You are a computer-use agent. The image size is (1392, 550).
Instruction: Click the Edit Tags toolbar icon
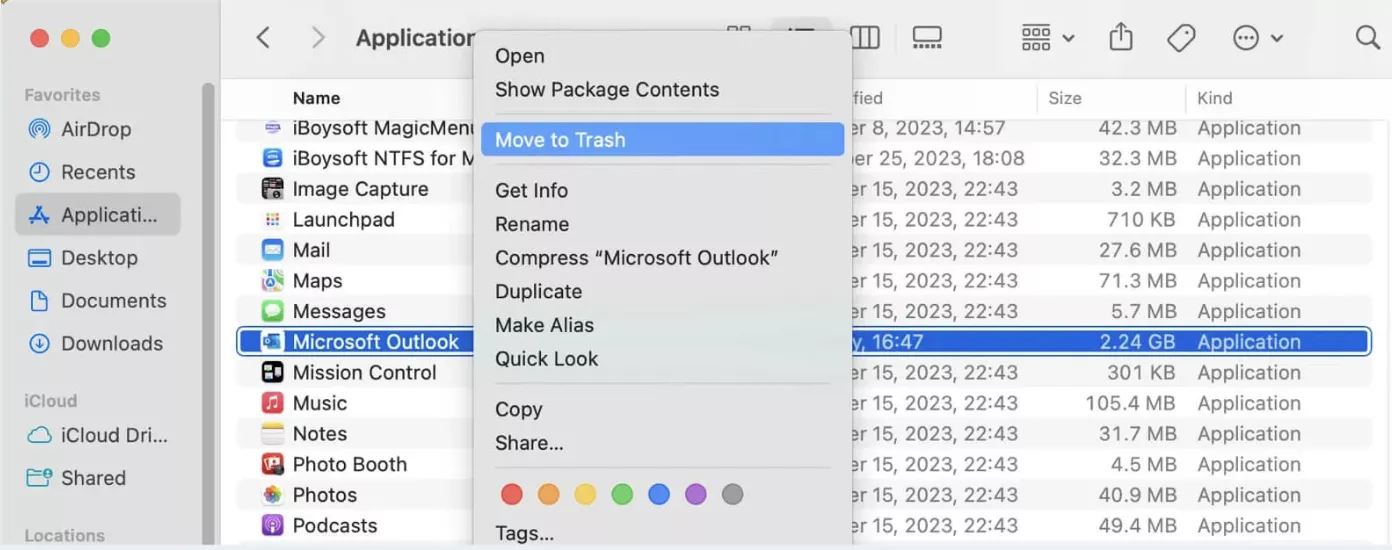click(1181, 38)
